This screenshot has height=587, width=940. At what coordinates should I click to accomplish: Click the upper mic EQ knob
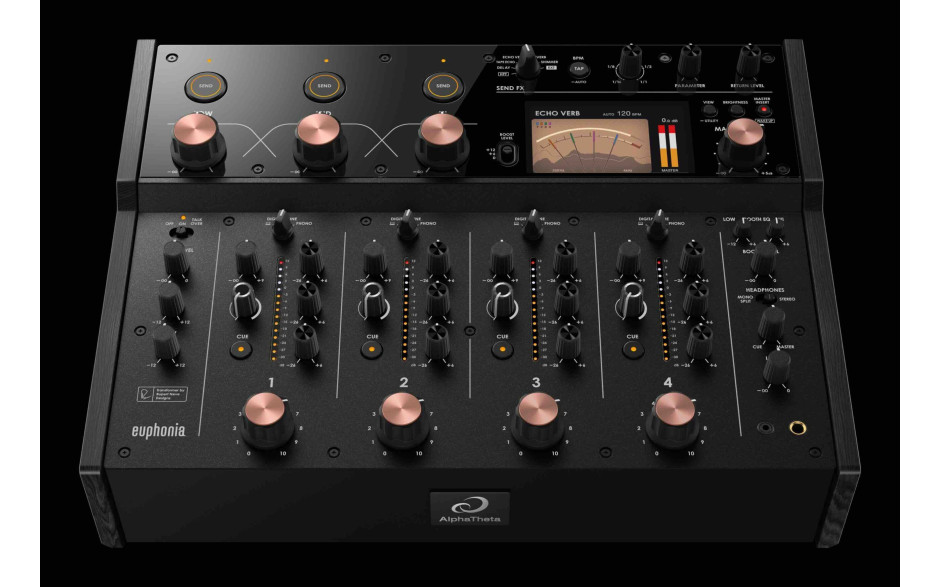171,302
